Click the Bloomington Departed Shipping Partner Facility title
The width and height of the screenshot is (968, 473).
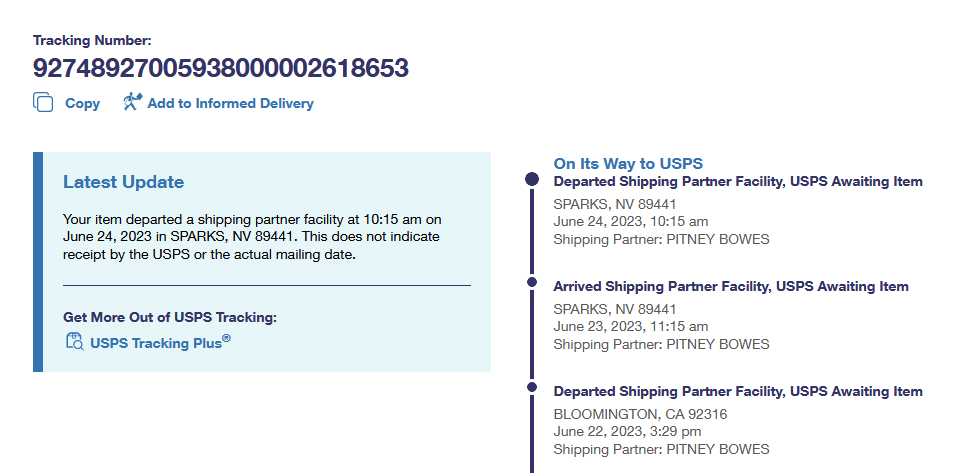(737, 392)
